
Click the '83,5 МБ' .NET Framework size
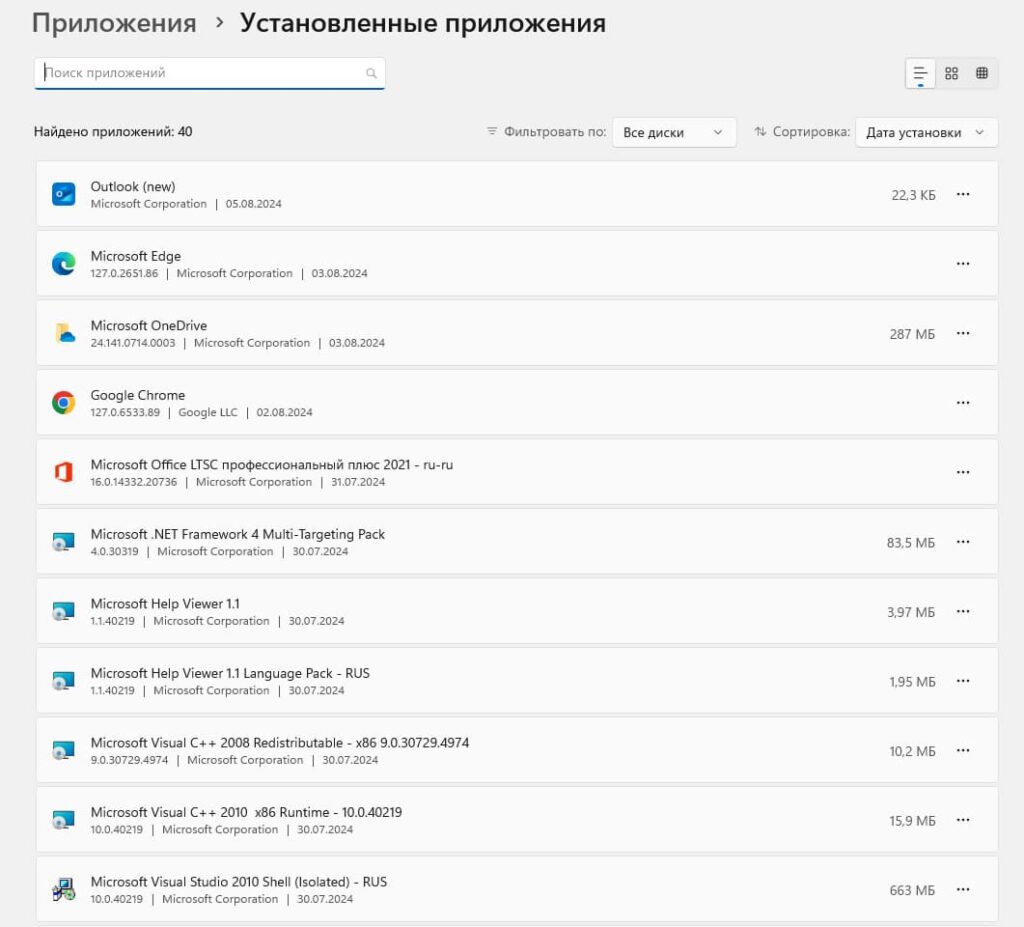tap(910, 543)
